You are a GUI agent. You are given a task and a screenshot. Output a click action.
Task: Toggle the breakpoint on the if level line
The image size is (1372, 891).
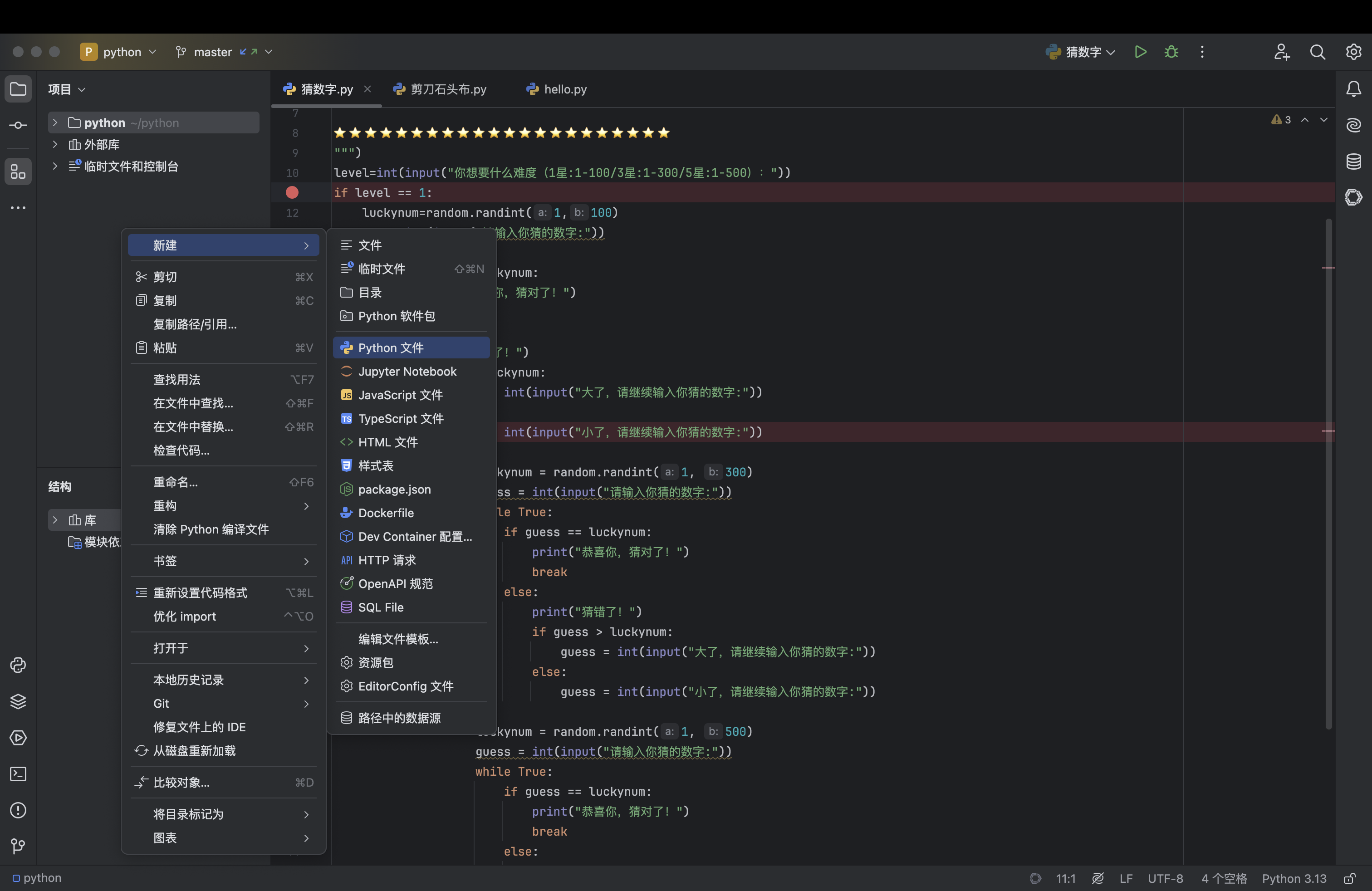tap(292, 192)
